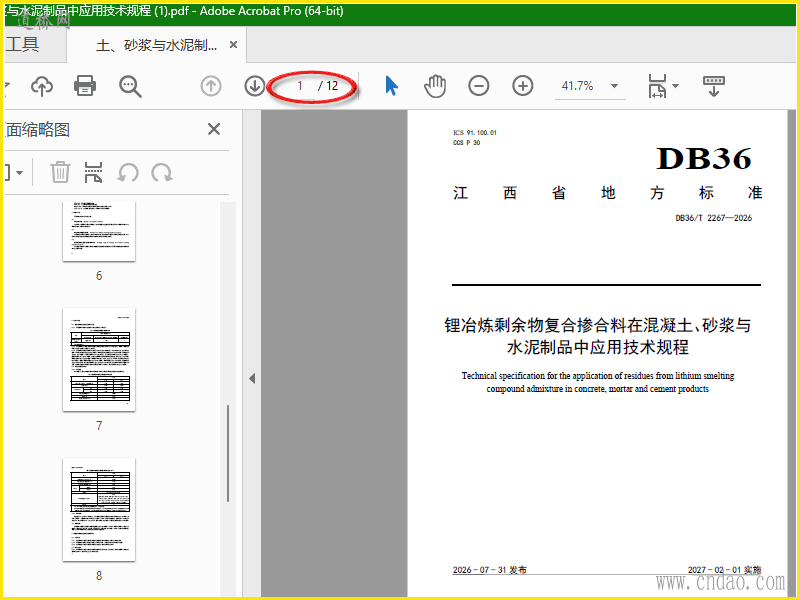
Task: Select the arrow selection tool
Action: pos(391,86)
